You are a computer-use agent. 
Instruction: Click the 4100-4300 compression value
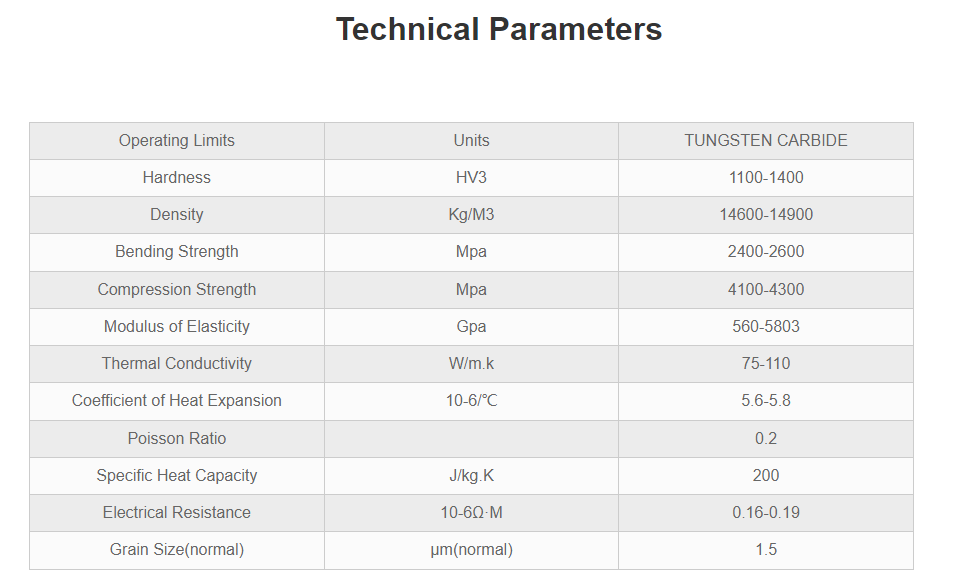[766, 290]
